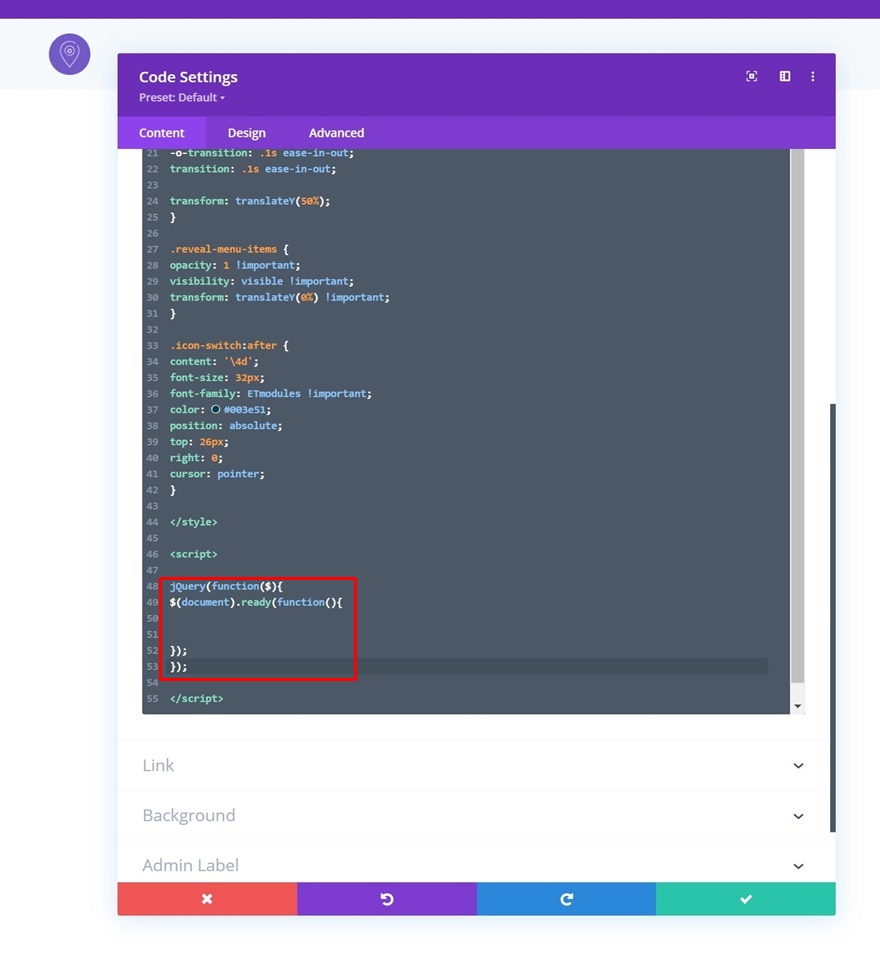The width and height of the screenshot is (880, 958).
Task: Save changes with the green checkmark
Action: coord(746,899)
